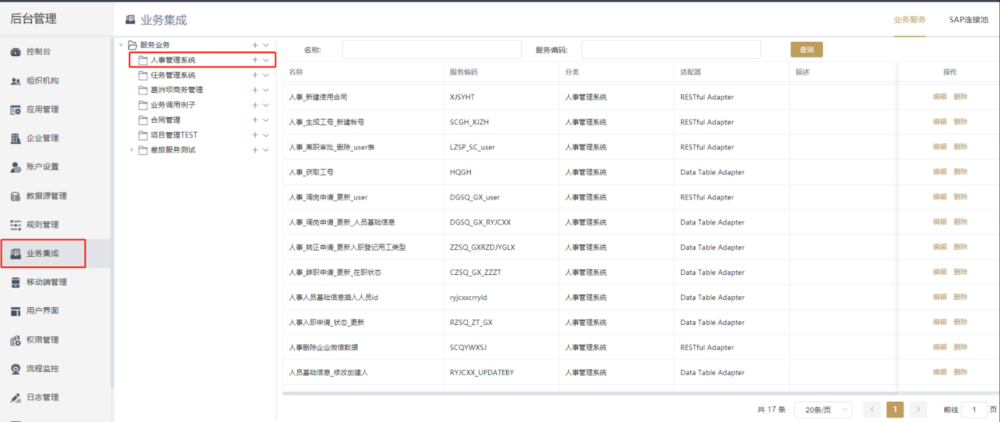Image resolution: width=1000 pixels, height=422 pixels.
Task: Expand the 差旅服务测试 tree node
Action: click(131, 150)
